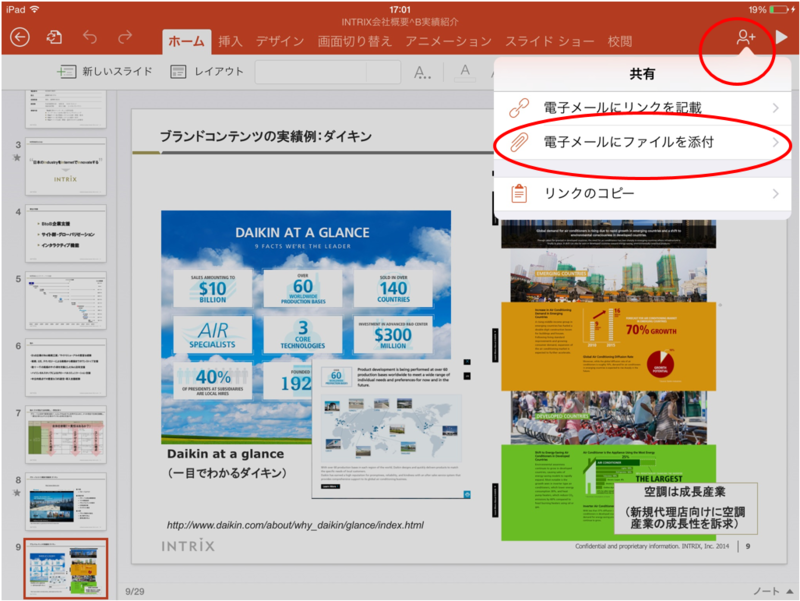Open the デザイン tab
Screen dimensions: 800x601
280,41
